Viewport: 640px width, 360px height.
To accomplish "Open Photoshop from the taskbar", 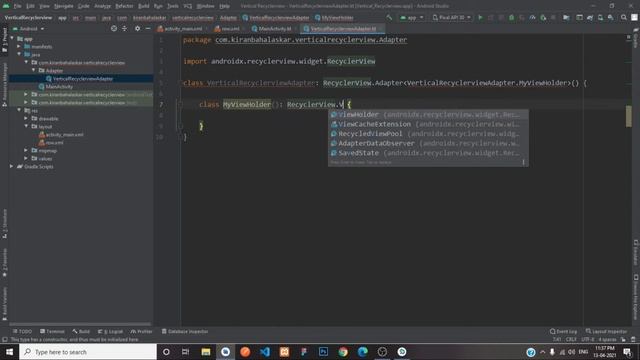I will pos(323,352).
